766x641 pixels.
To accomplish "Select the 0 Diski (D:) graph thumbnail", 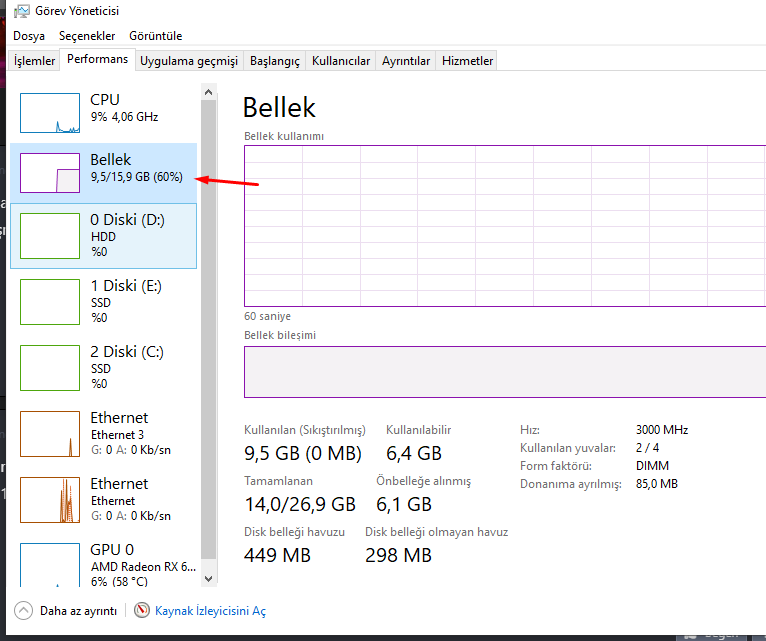I will pyautogui.click(x=50, y=236).
